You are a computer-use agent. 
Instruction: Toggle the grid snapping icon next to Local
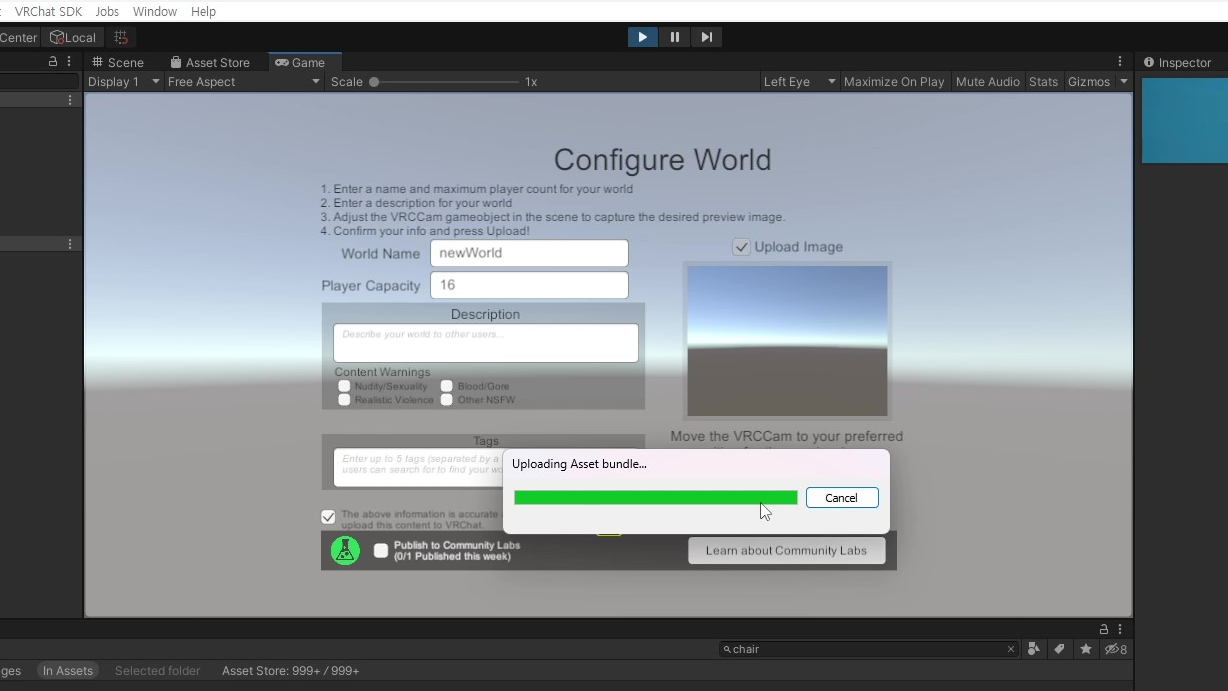coord(121,37)
